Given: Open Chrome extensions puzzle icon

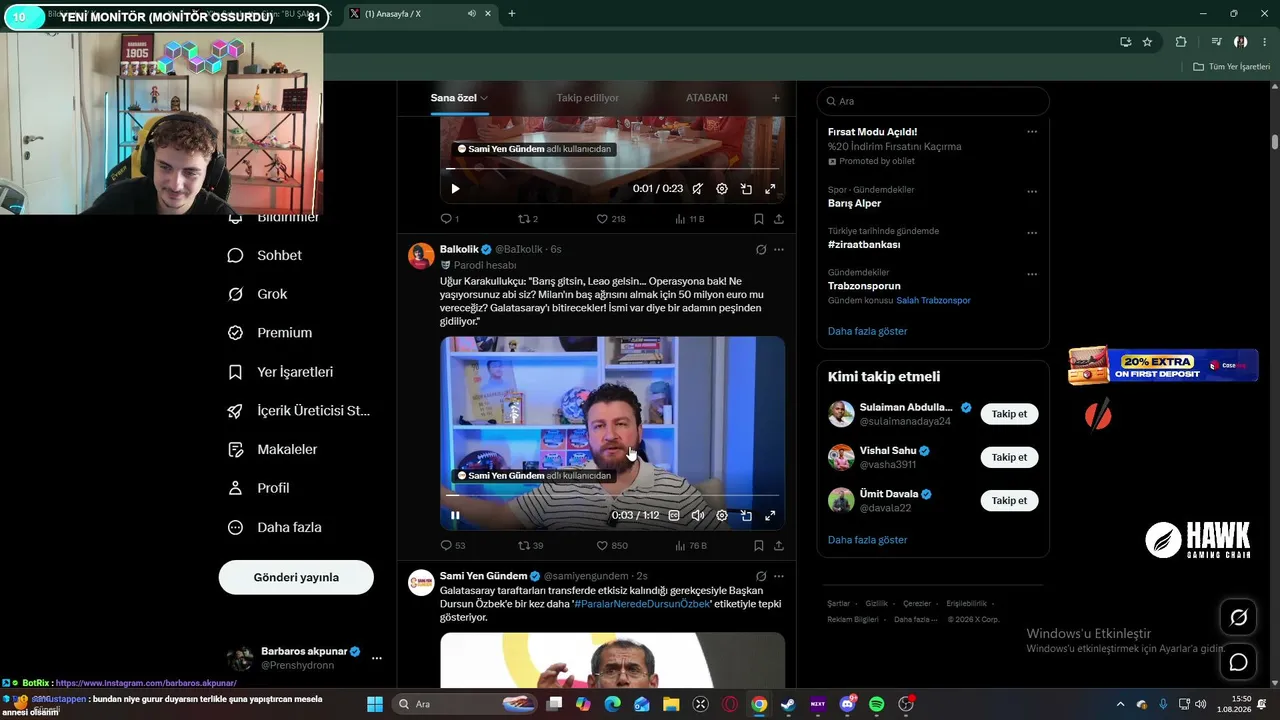Looking at the screenshot, I should tap(1181, 42).
